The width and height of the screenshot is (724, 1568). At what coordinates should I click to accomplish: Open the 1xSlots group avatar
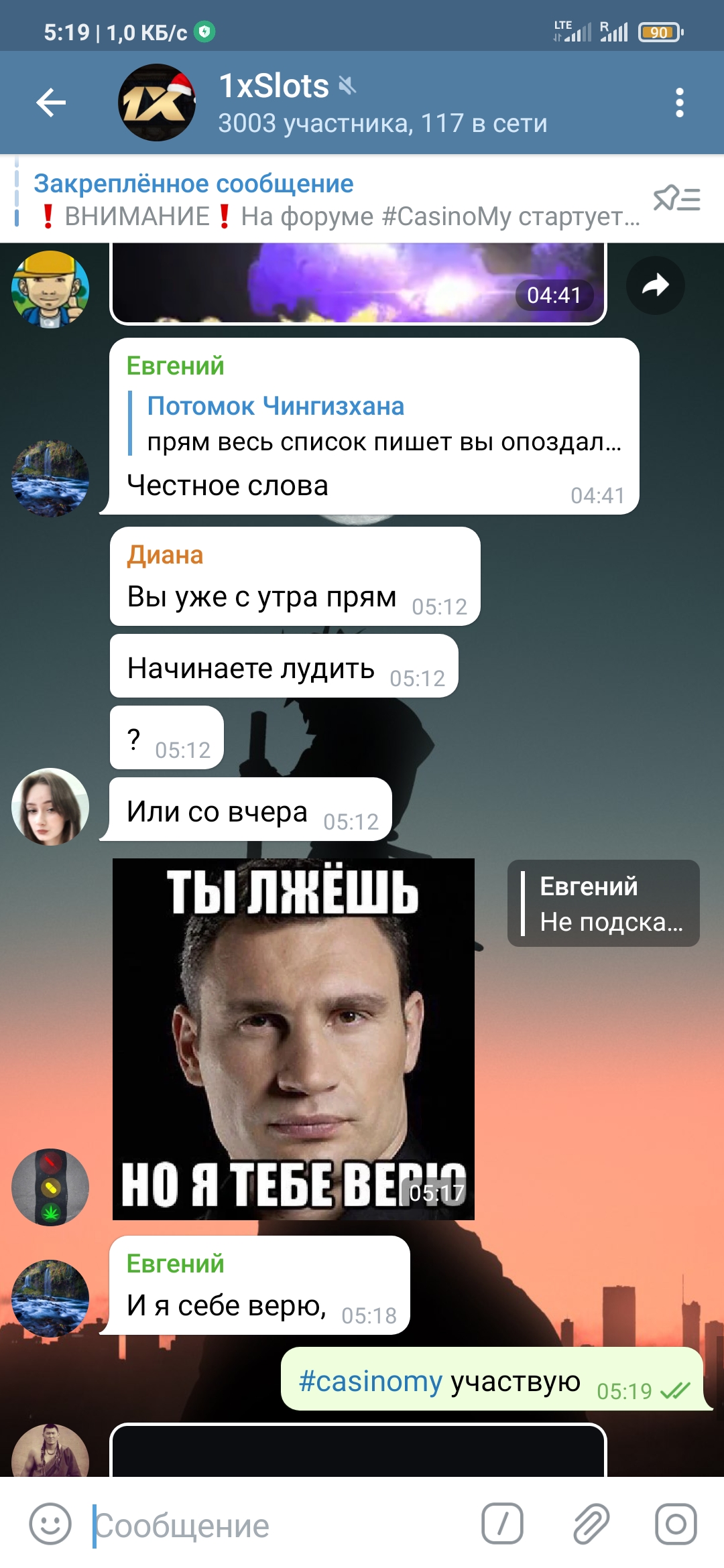pyautogui.click(x=157, y=103)
